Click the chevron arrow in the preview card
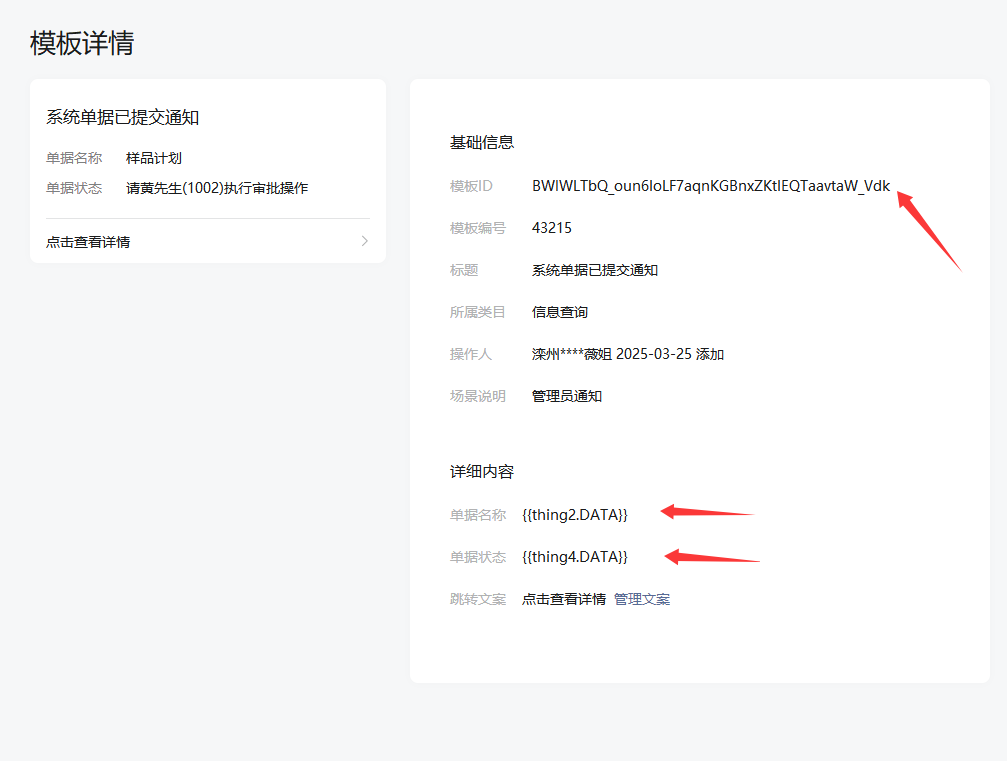The height and width of the screenshot is (761, 1007). click(x=364, y=241)
